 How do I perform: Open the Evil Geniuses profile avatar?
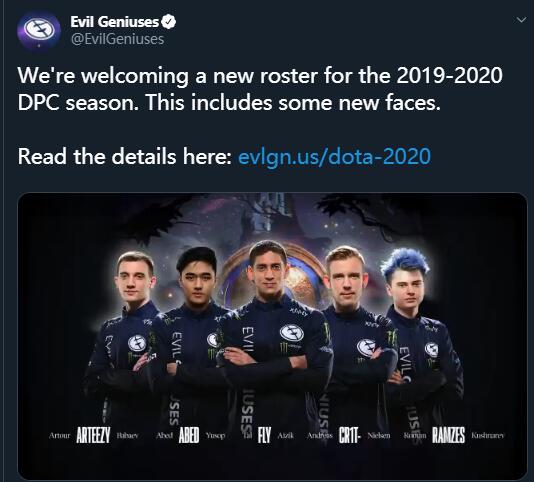[x=39, y=31]
